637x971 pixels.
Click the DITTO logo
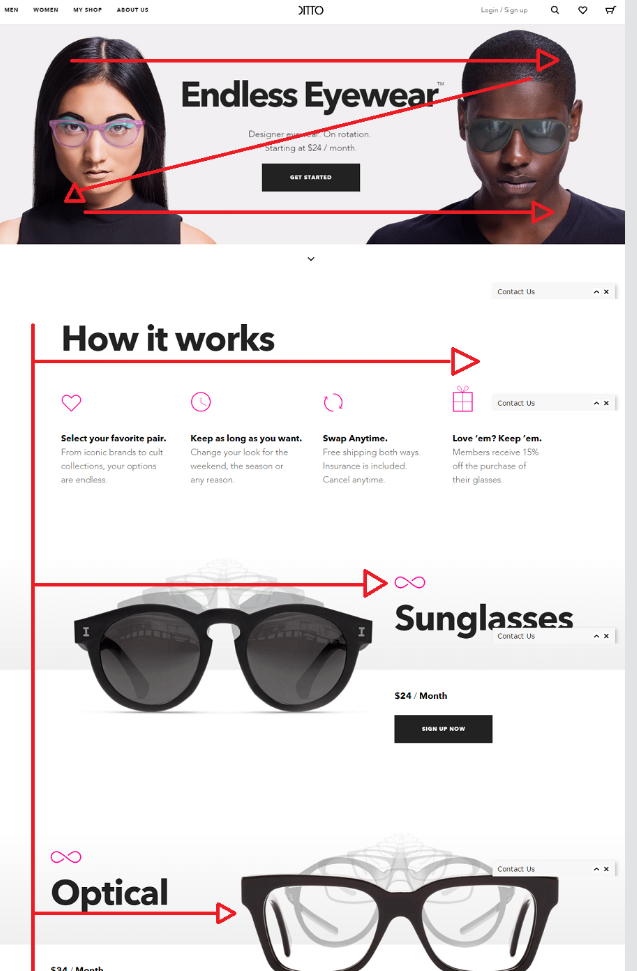click(311, 10)
